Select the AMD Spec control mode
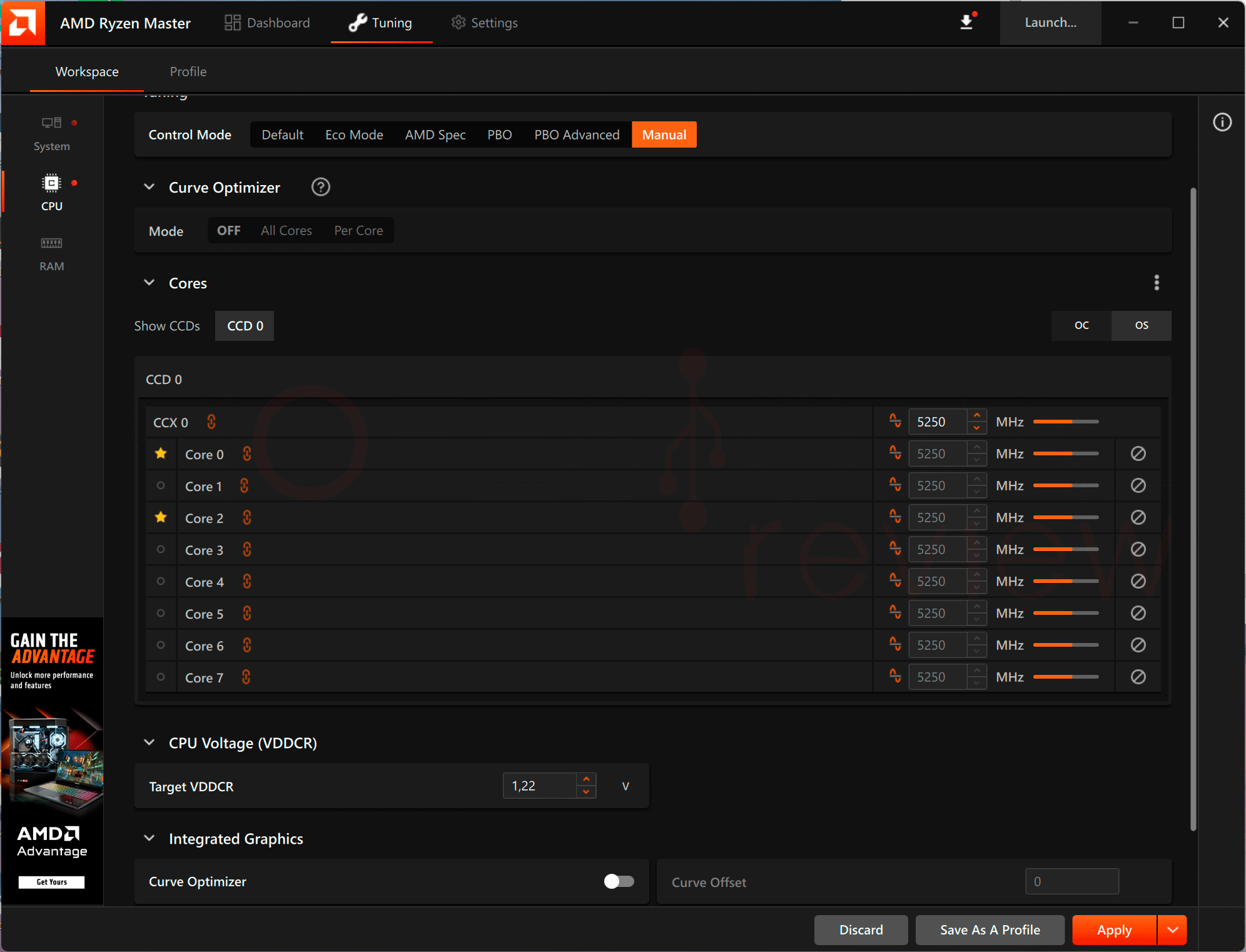The height and width of the screenshot is (952, 1246). pos(435,135)
